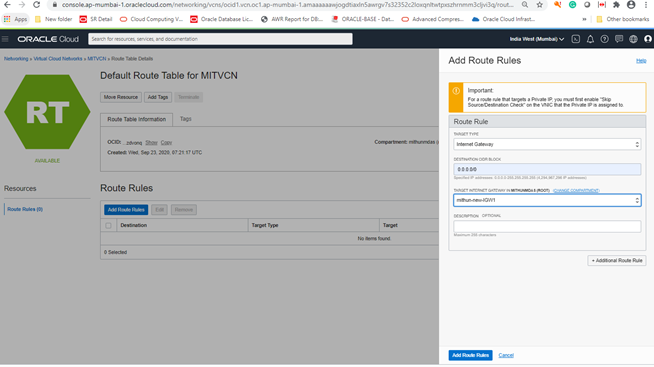This screenshot has height=367, width=654.
Task: Open Target Internet Gateway dropdown
Action: pos(547,200)
